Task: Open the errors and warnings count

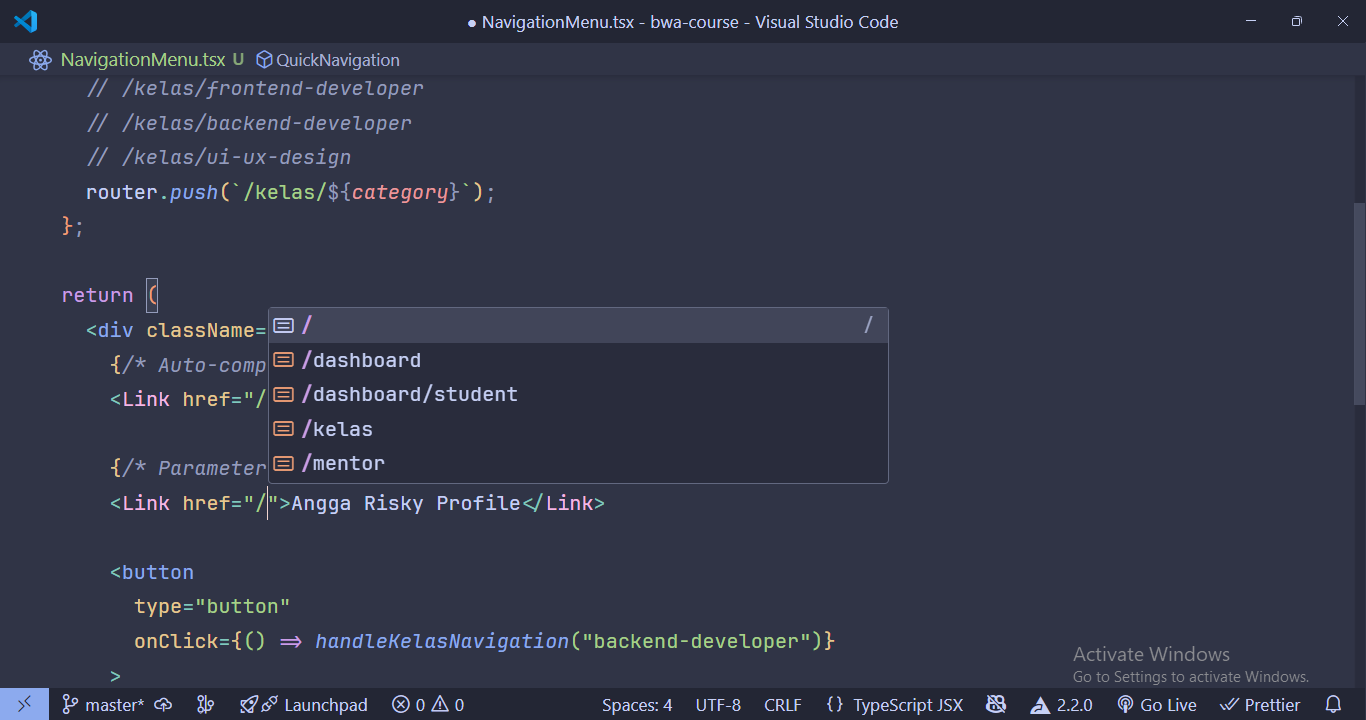Action: coord(428,705)
